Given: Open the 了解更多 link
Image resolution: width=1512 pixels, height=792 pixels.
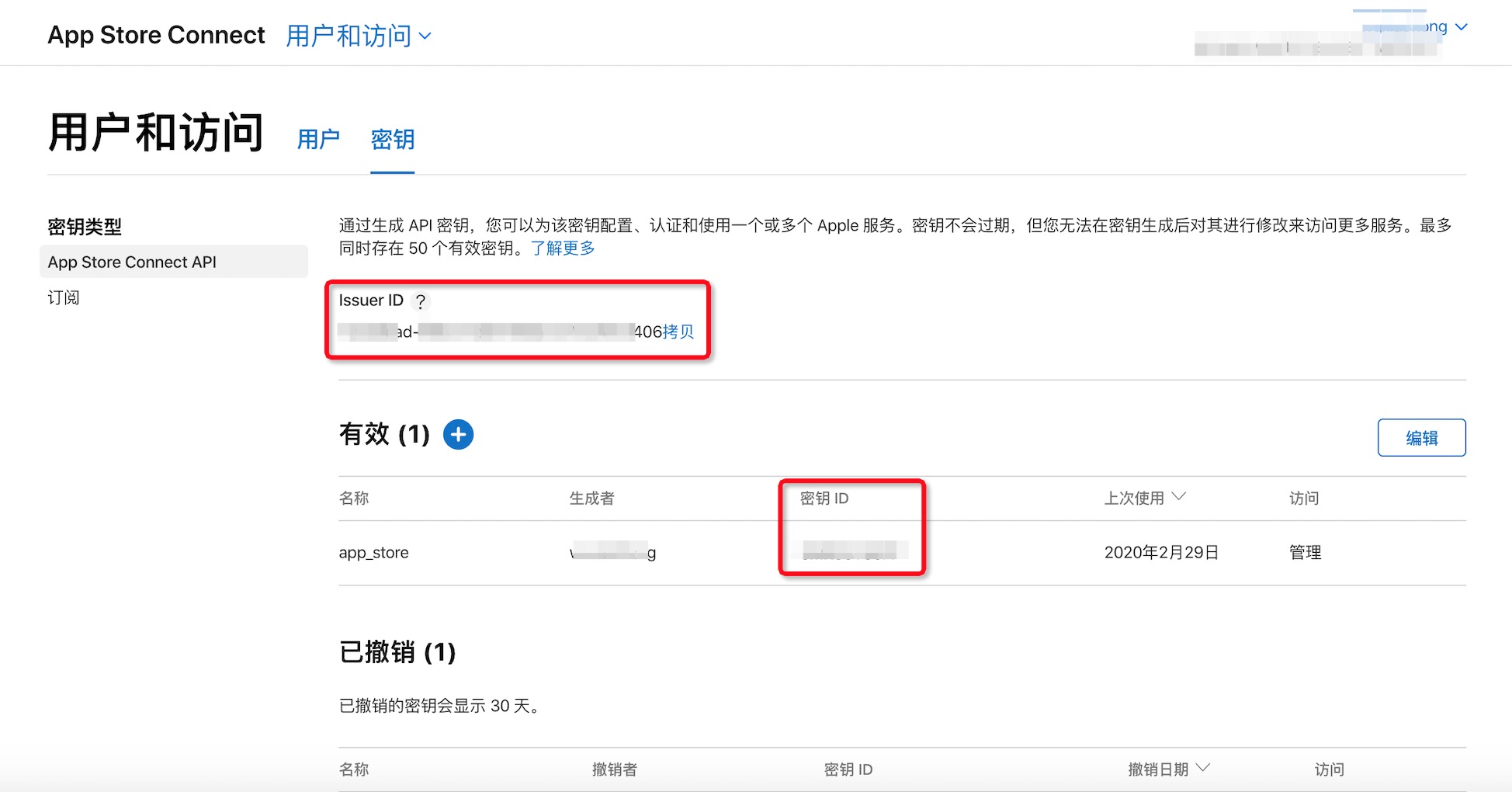Looking at the screenshot, I should click(563, 248).
